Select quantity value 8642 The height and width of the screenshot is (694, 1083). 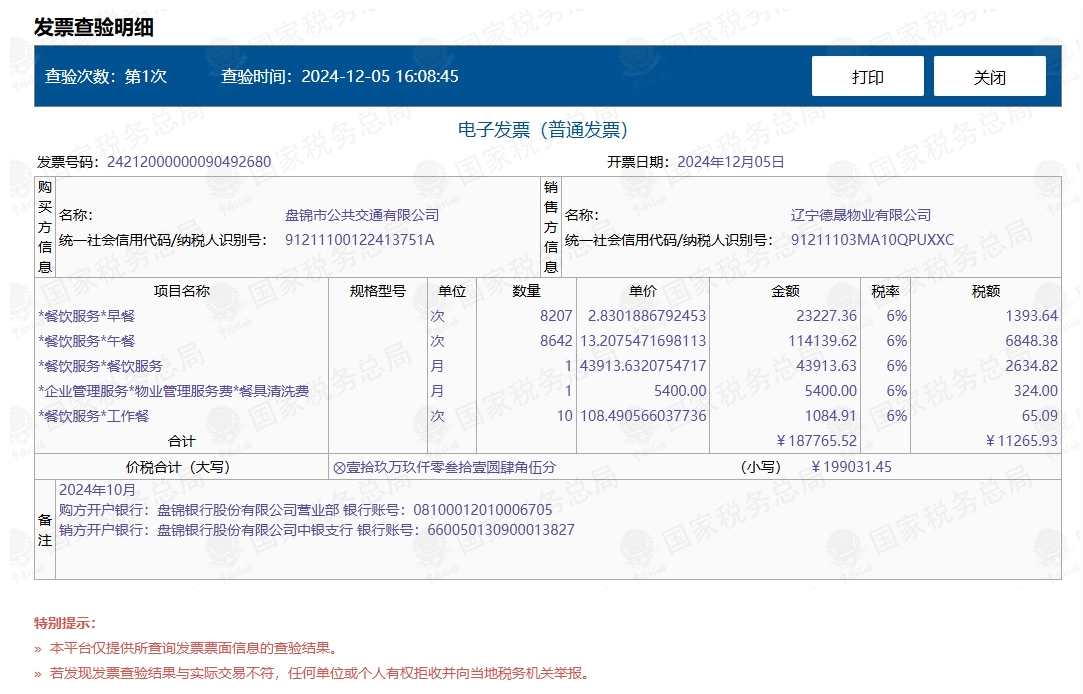pos(556,340)
